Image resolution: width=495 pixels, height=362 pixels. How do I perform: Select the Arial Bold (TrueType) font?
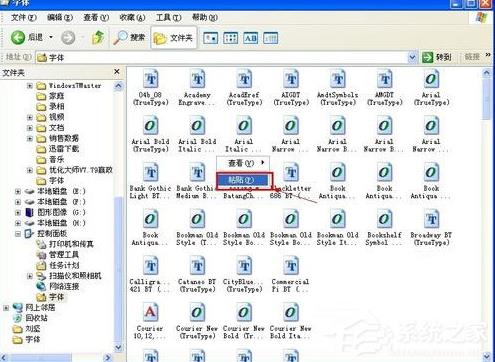coord(151,134)
